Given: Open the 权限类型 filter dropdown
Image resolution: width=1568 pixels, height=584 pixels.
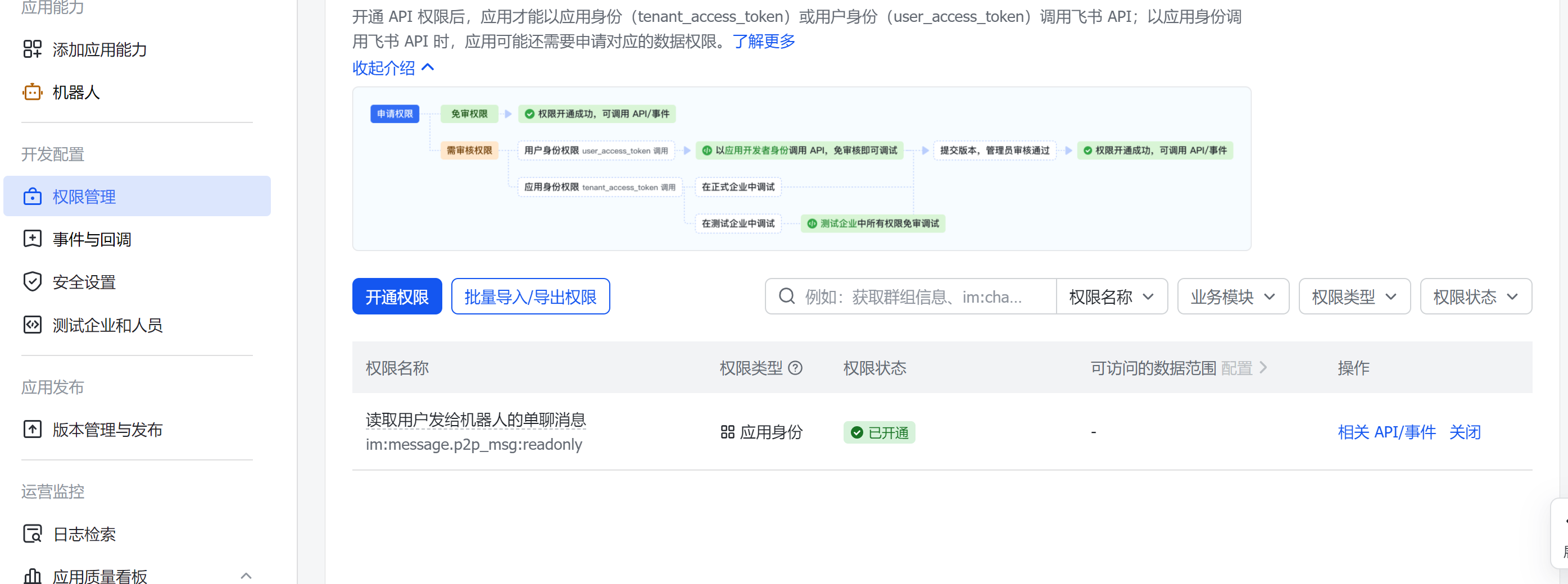Looking at the screenshot, I should (1354, 296).
